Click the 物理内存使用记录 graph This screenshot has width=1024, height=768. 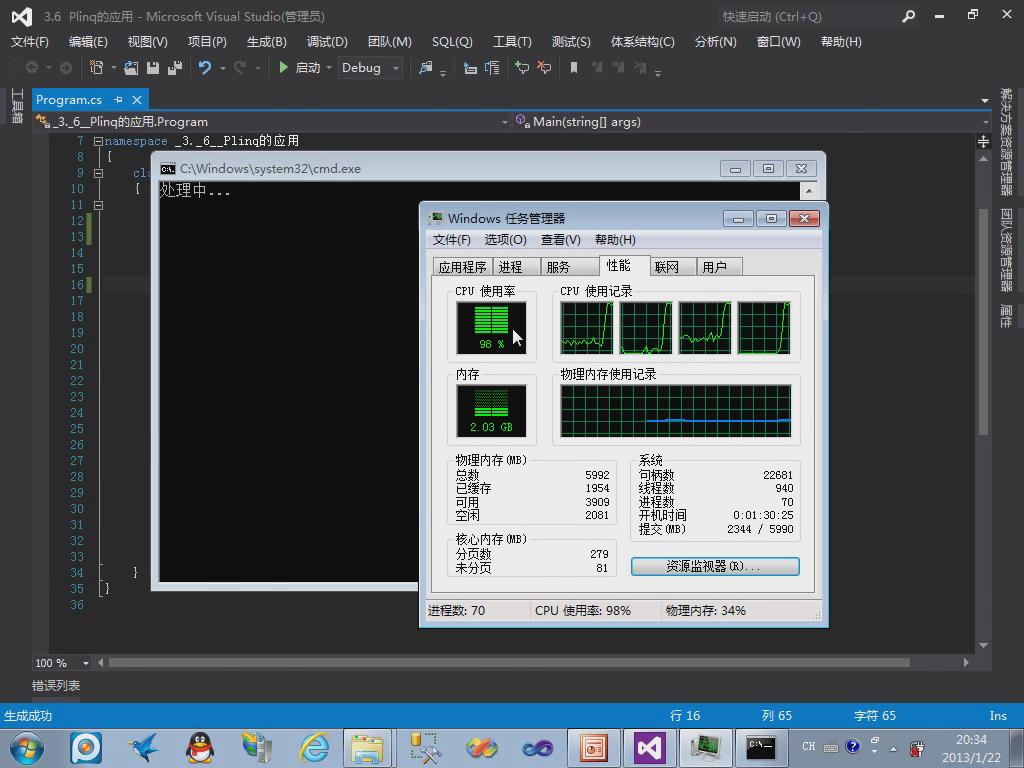pyautogui.click(x=676, y=411)
